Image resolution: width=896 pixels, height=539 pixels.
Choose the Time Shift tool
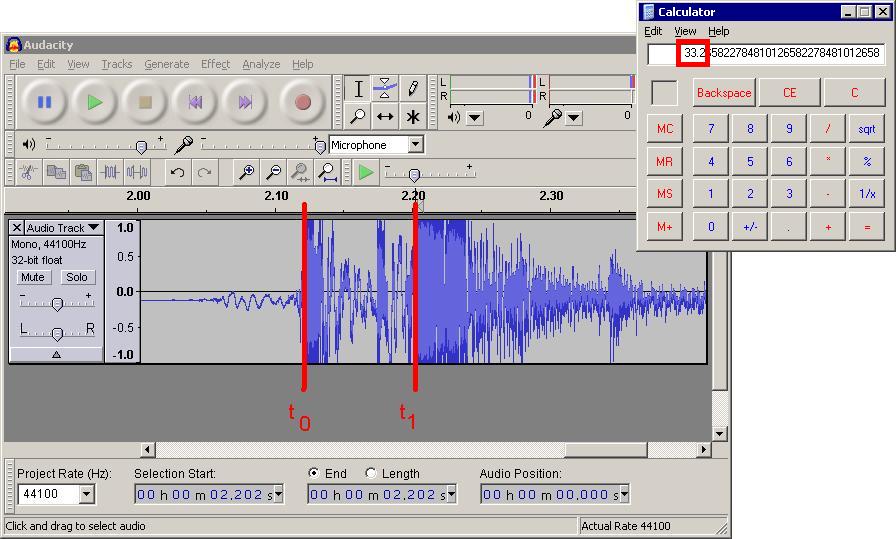tap(385, 117)
